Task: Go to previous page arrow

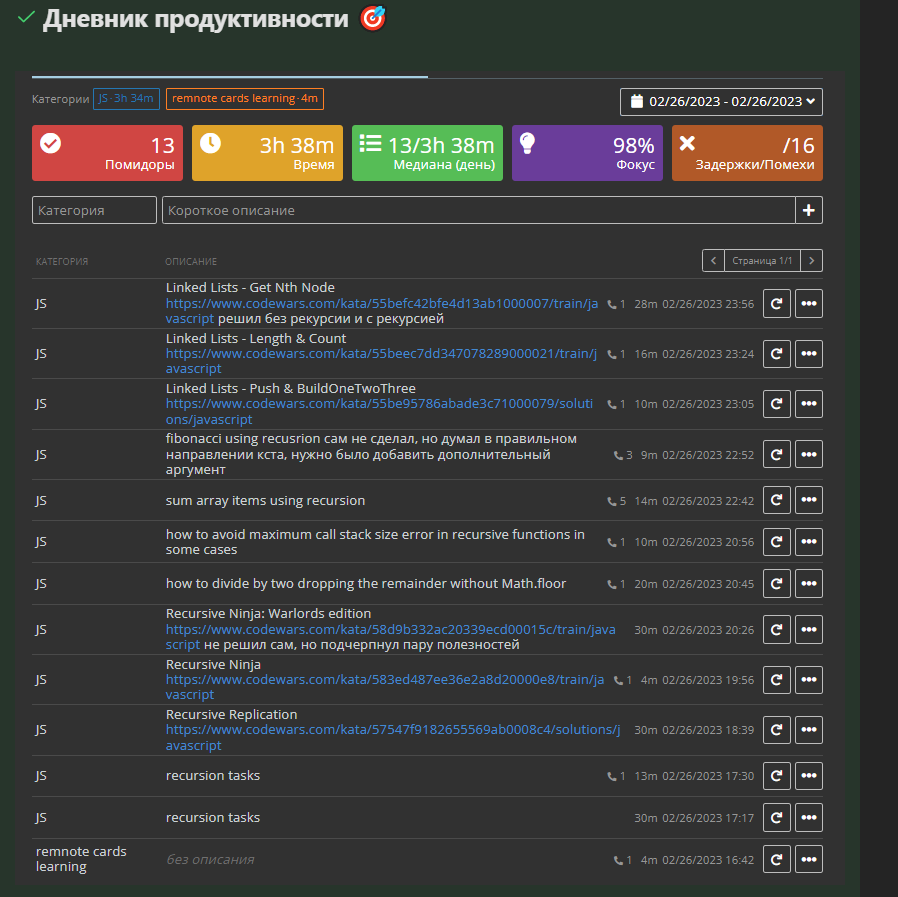Action: (713, 261)
